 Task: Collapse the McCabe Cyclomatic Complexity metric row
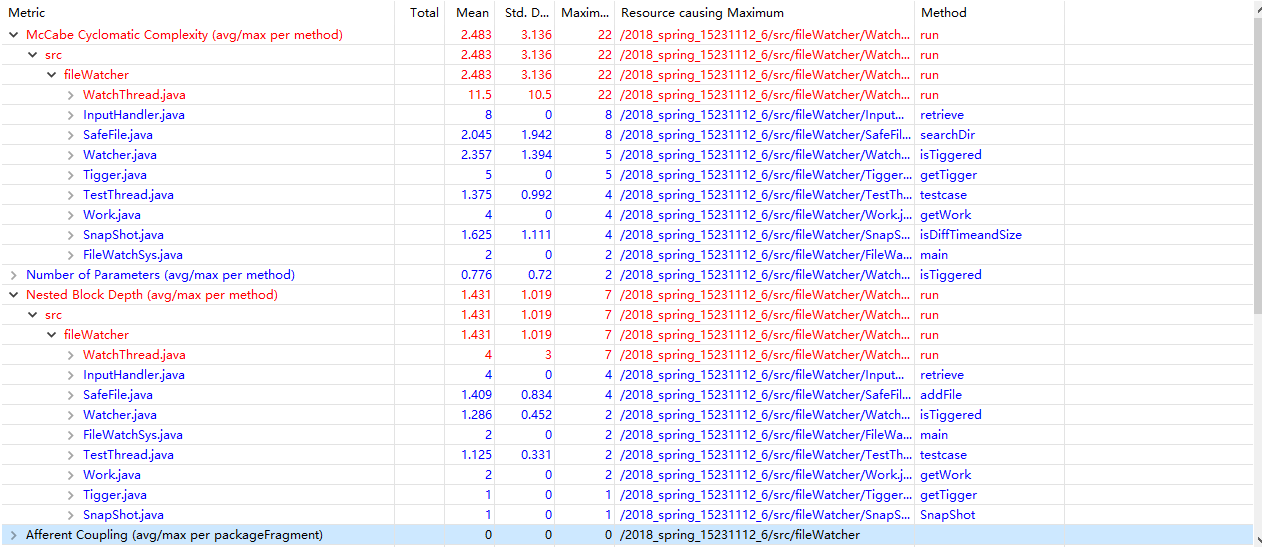13,35
